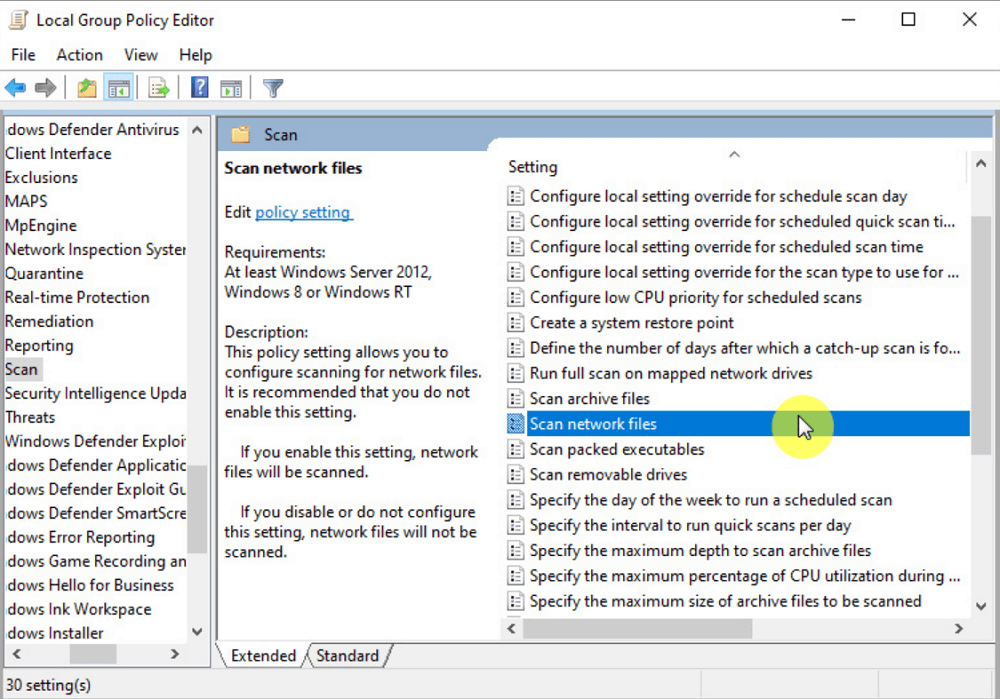Select Security Intelligence Updates node

coord(96,394)
